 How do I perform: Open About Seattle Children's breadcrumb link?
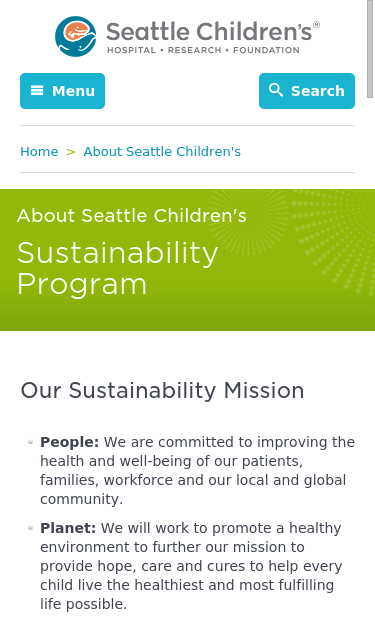162,152
